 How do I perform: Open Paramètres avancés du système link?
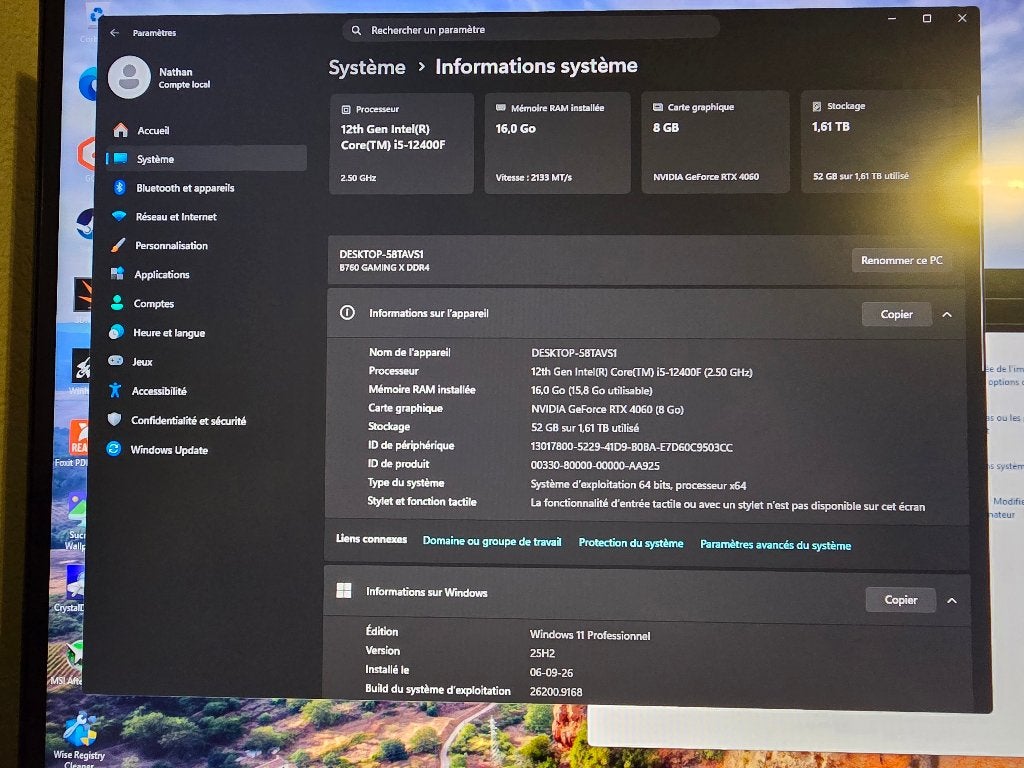[x=775, y=545]
